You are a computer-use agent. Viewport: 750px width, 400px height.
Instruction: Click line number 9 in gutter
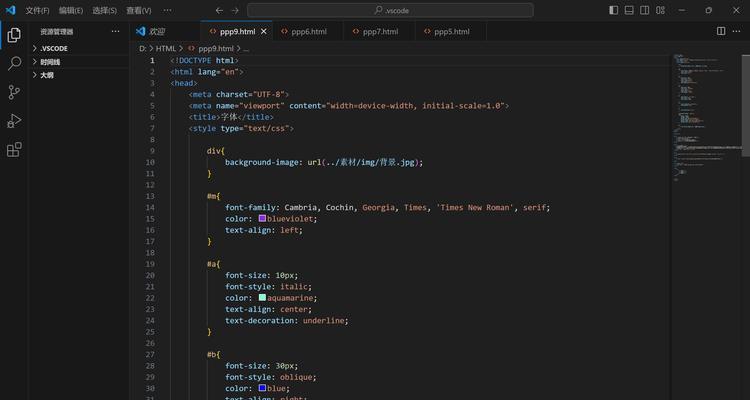(x=152, y=151)
